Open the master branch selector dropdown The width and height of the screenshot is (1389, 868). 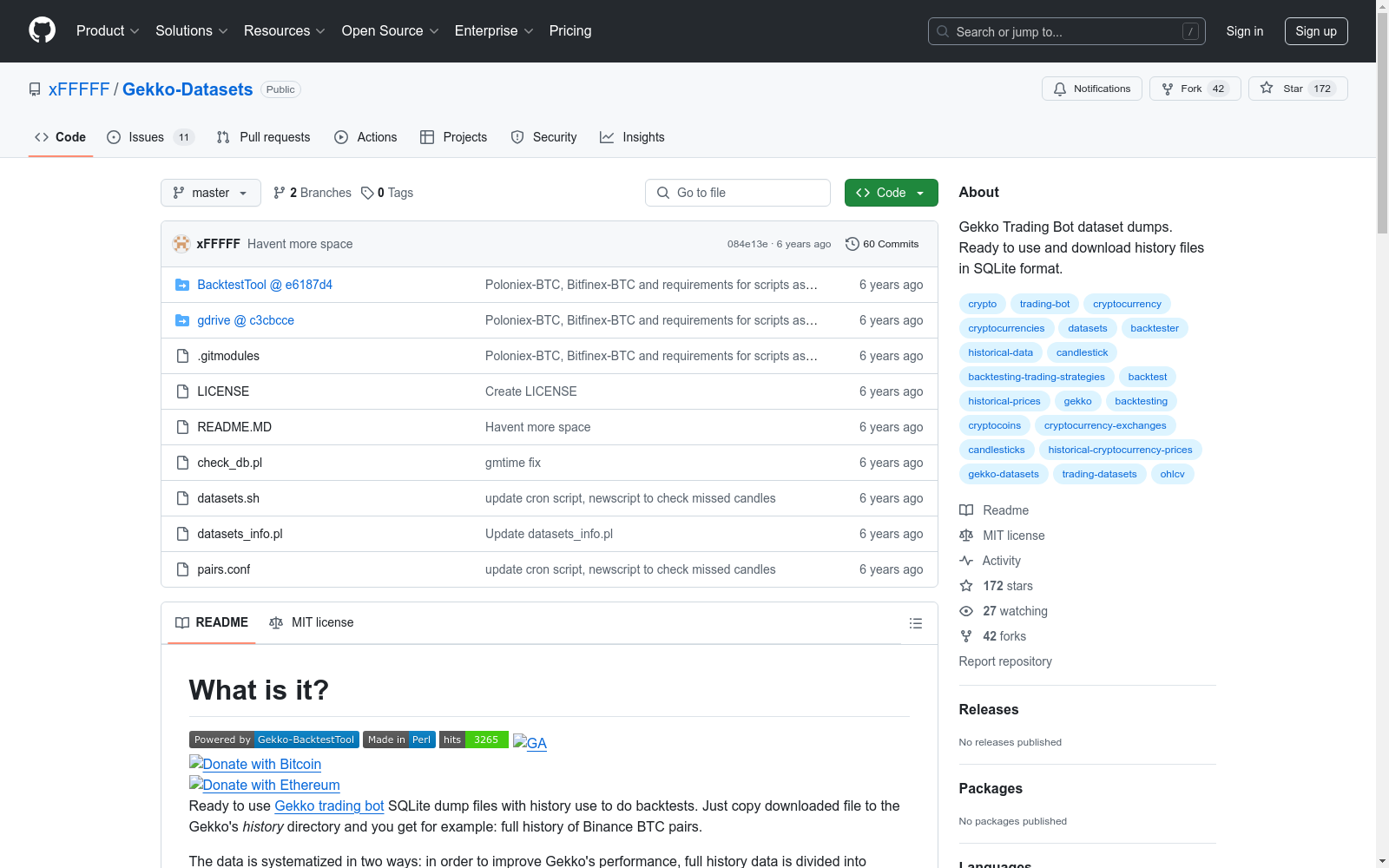pos(211,193)
